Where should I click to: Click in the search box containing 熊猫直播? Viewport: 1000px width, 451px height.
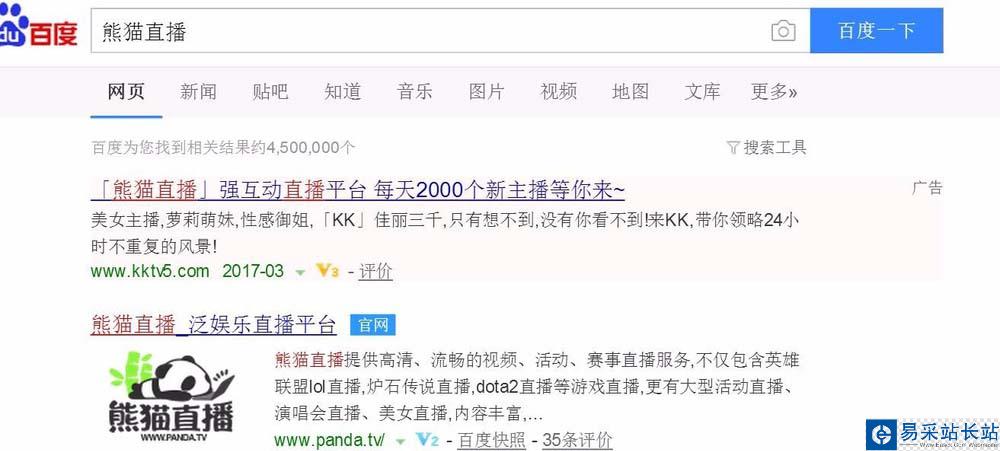pyautogui.click(x=430, y=31)
